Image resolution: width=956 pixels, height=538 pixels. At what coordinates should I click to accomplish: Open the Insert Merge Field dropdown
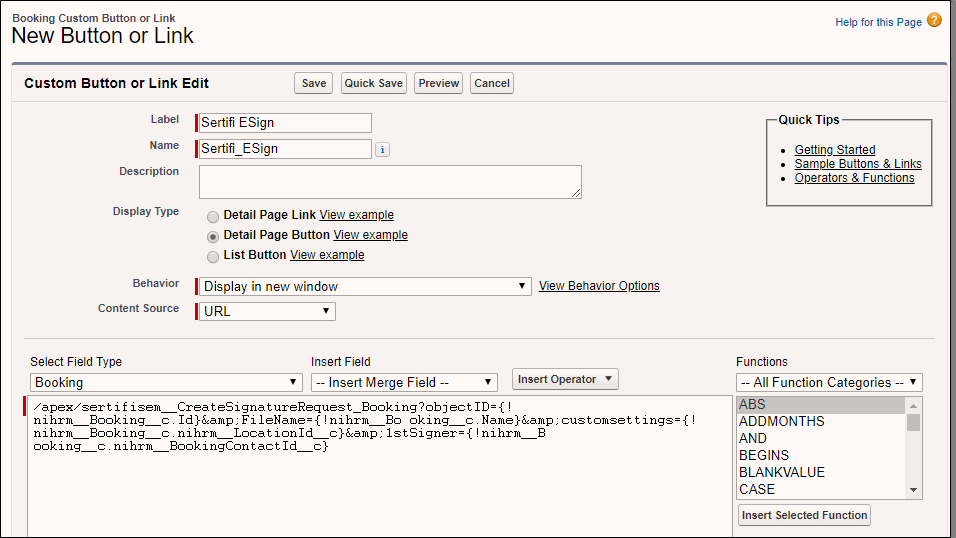(x=404, y=382)
